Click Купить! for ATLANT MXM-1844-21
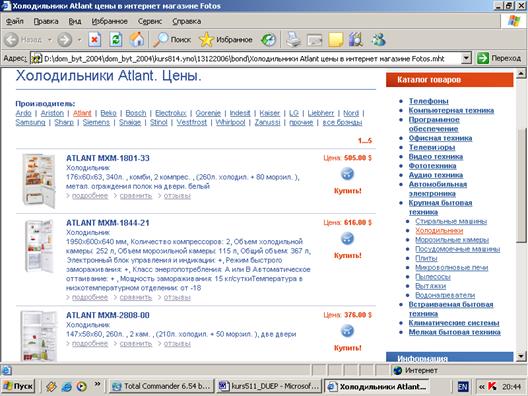This screenshot has width=528, height=396. 348,255
